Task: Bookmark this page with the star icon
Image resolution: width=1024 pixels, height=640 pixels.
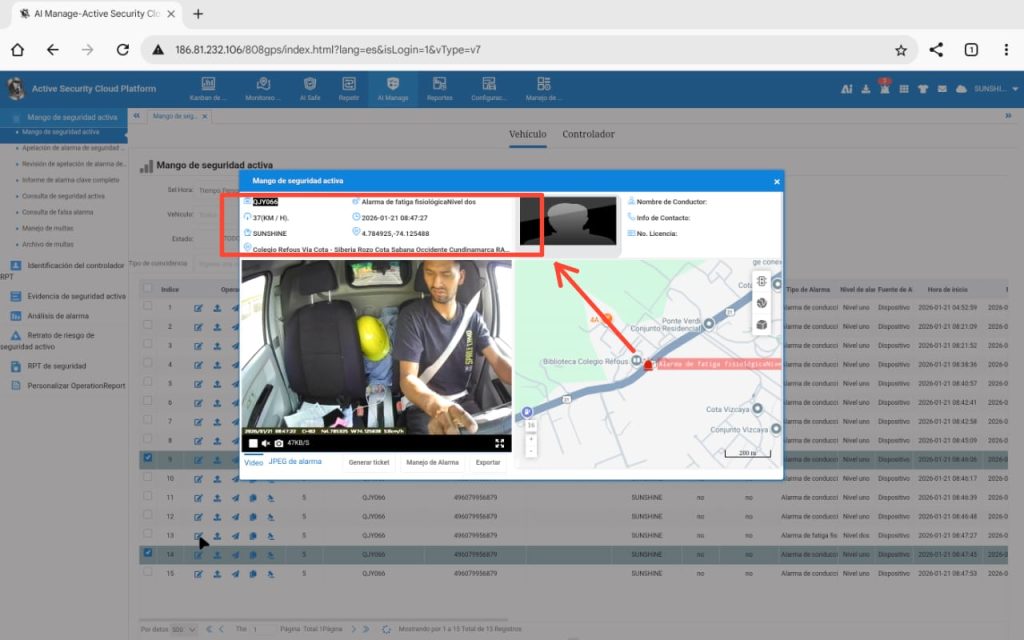Action: (900, 50)
